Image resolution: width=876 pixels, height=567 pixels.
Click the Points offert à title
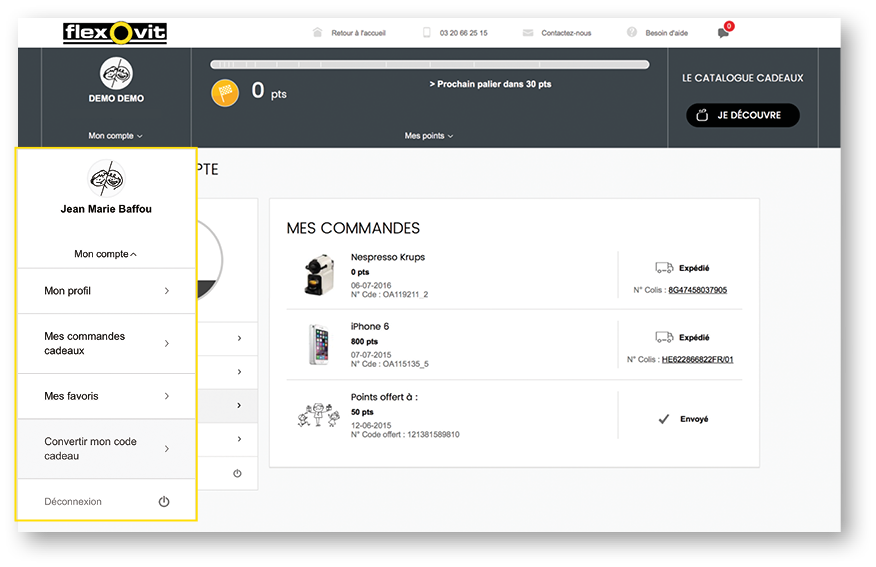[x=384, y=397]
